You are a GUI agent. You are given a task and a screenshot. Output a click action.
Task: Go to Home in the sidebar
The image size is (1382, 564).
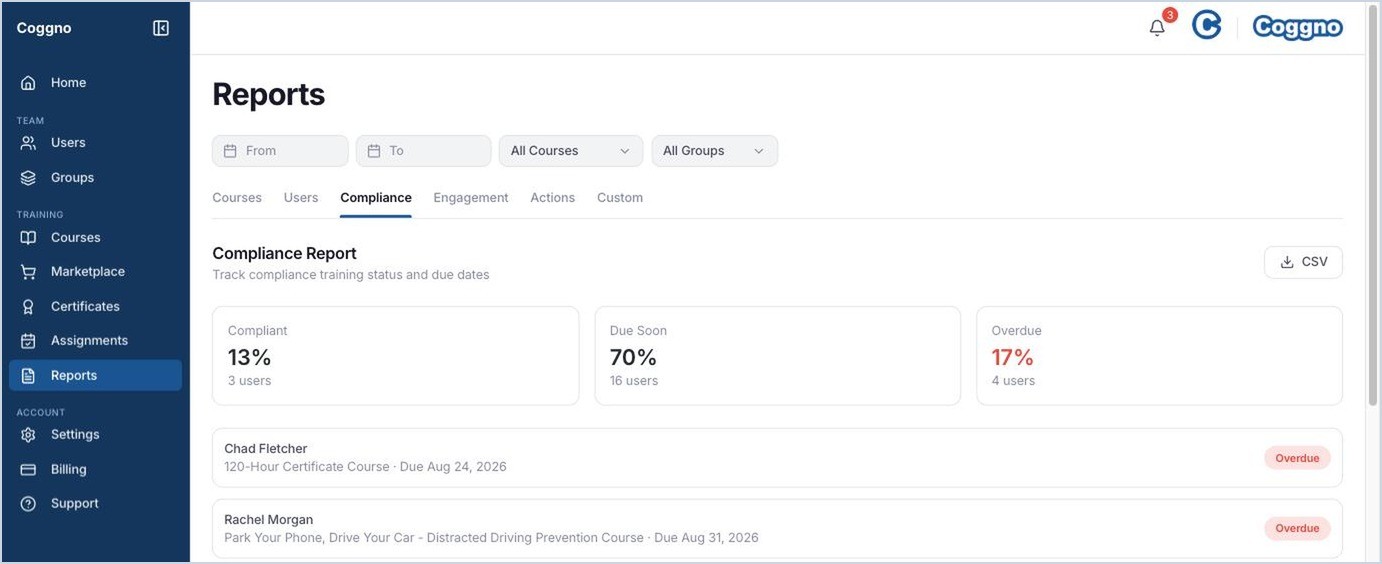(x=95, y=83)
